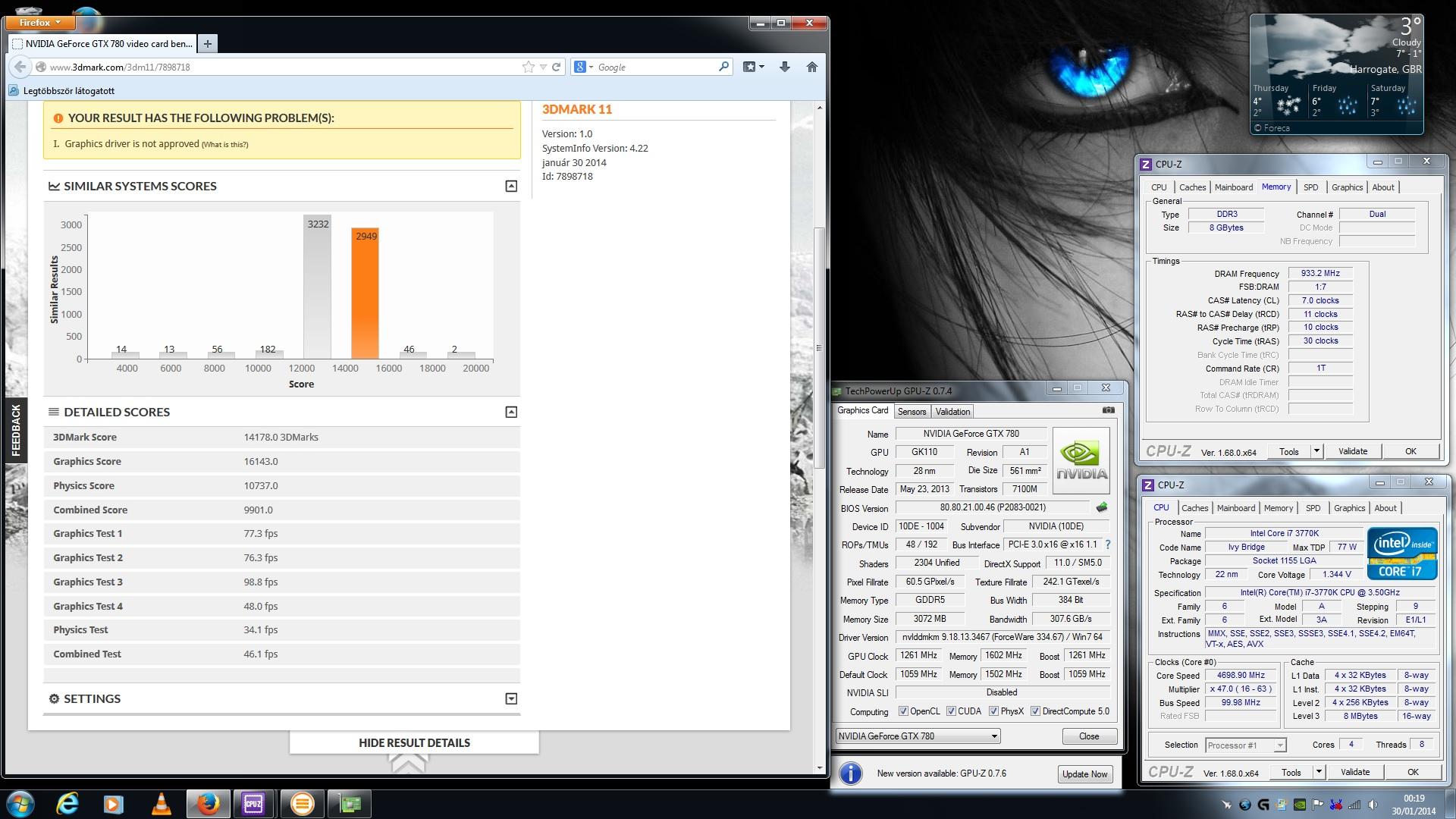Reload the page in Firefox
Screen dimensions: 1456x819
pos(556,67)
